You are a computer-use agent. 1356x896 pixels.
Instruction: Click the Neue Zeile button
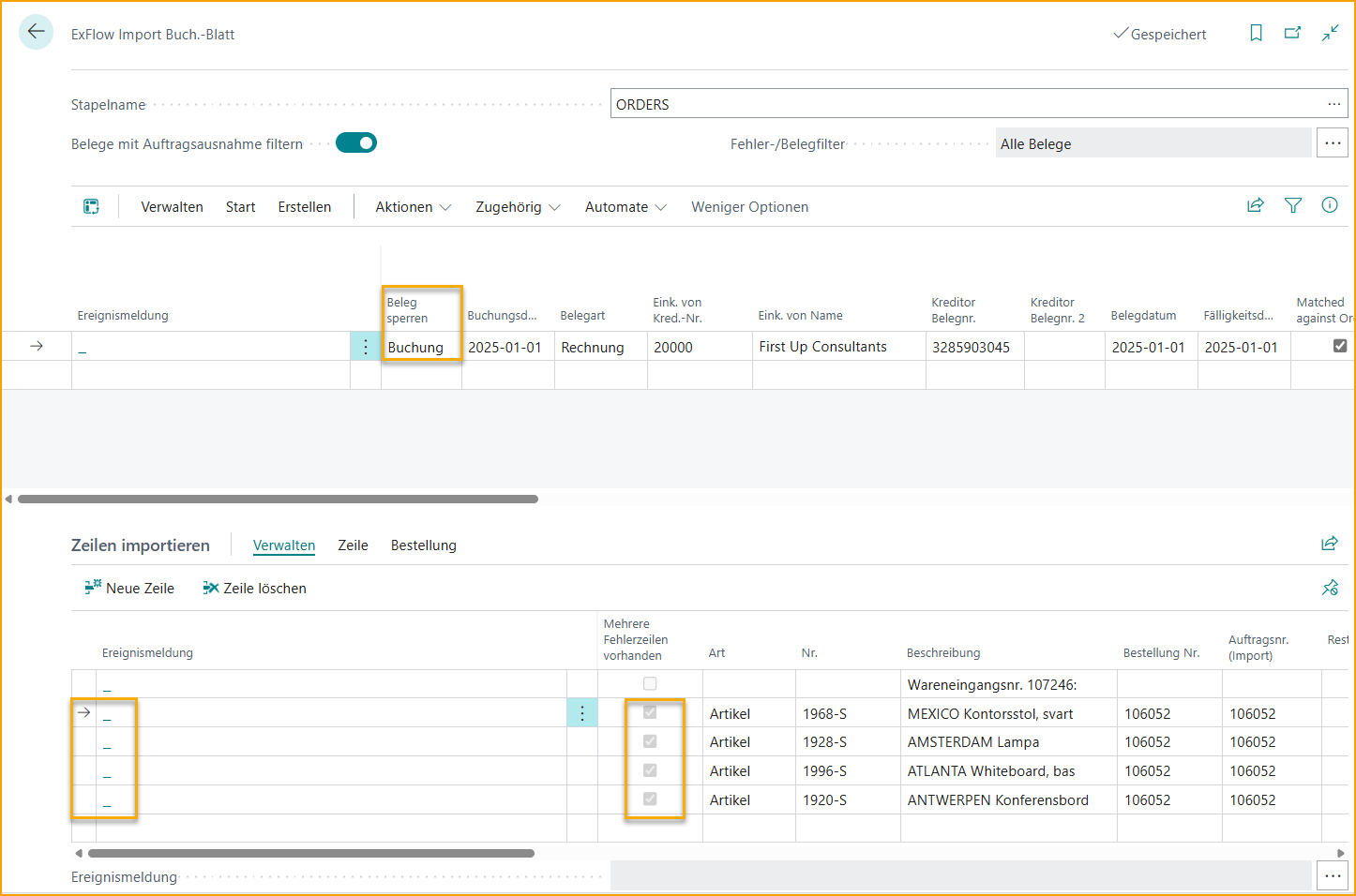pos(129,589)
